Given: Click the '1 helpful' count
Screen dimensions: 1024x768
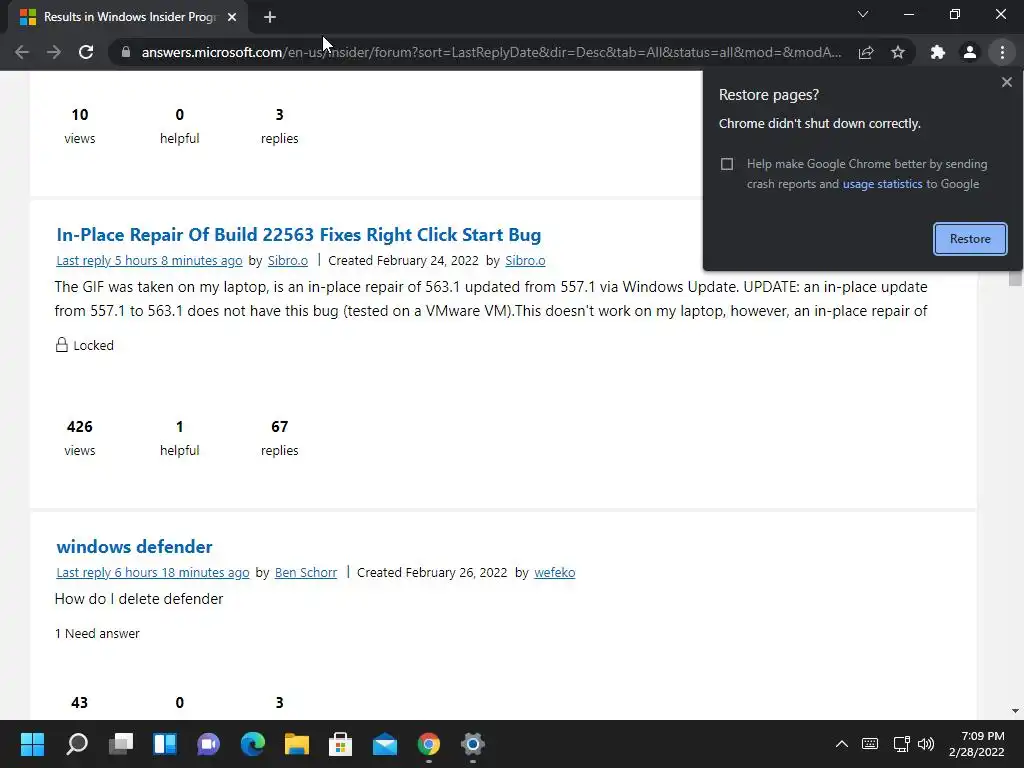Looking at the screenshot, I should click(180, 438).
